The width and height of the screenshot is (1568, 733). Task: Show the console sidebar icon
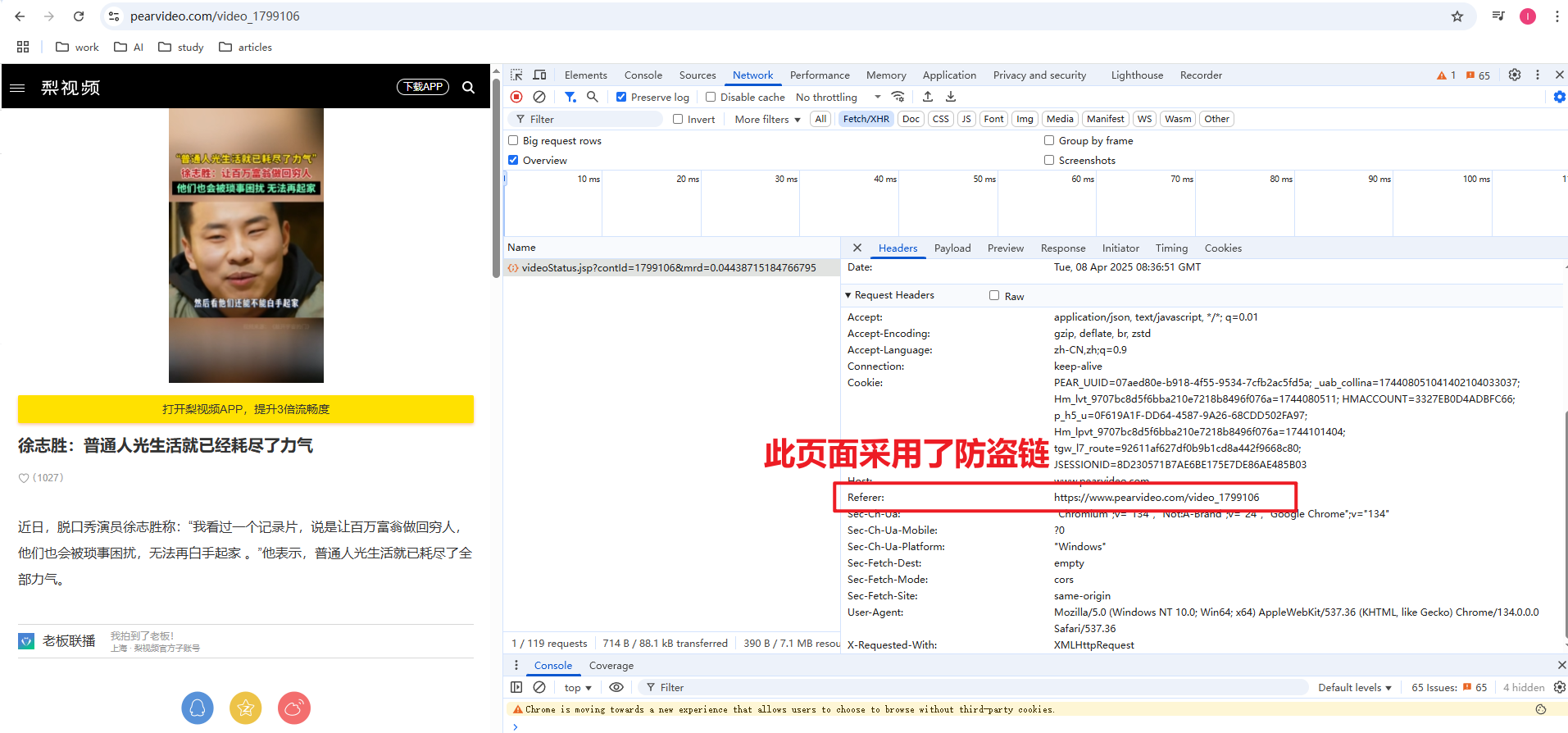tap(516, 687)
